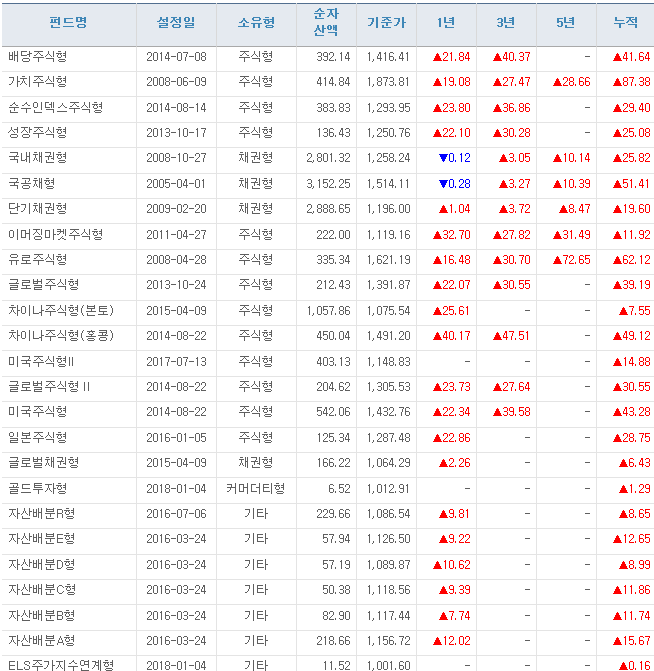Click base price 1,156.72
654x671 pixels.
[x=389, y=641]
